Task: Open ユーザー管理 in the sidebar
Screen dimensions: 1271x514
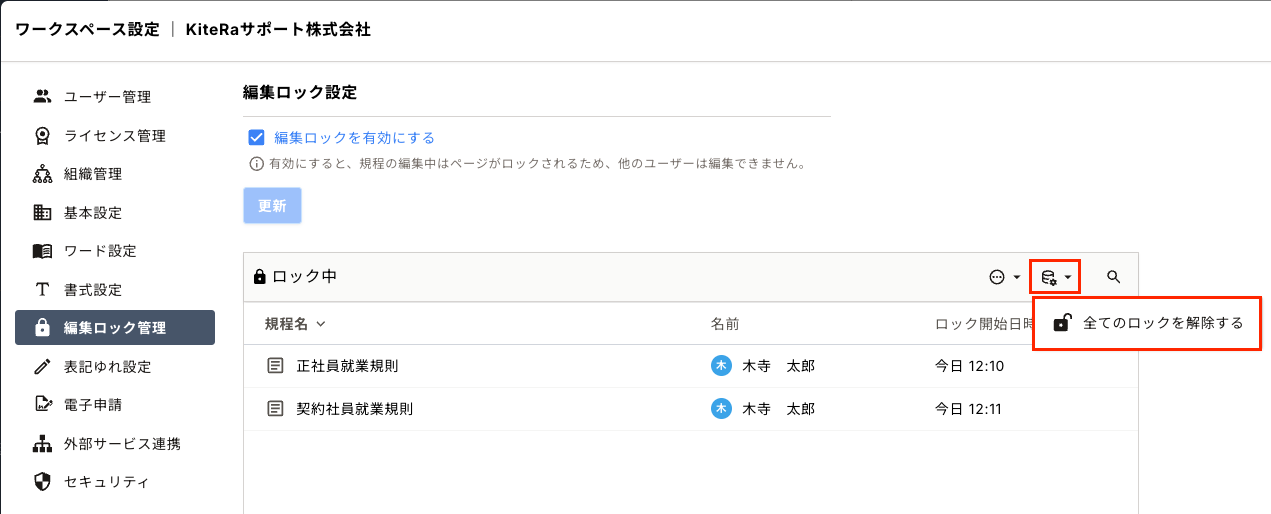Action: point(107,97)
